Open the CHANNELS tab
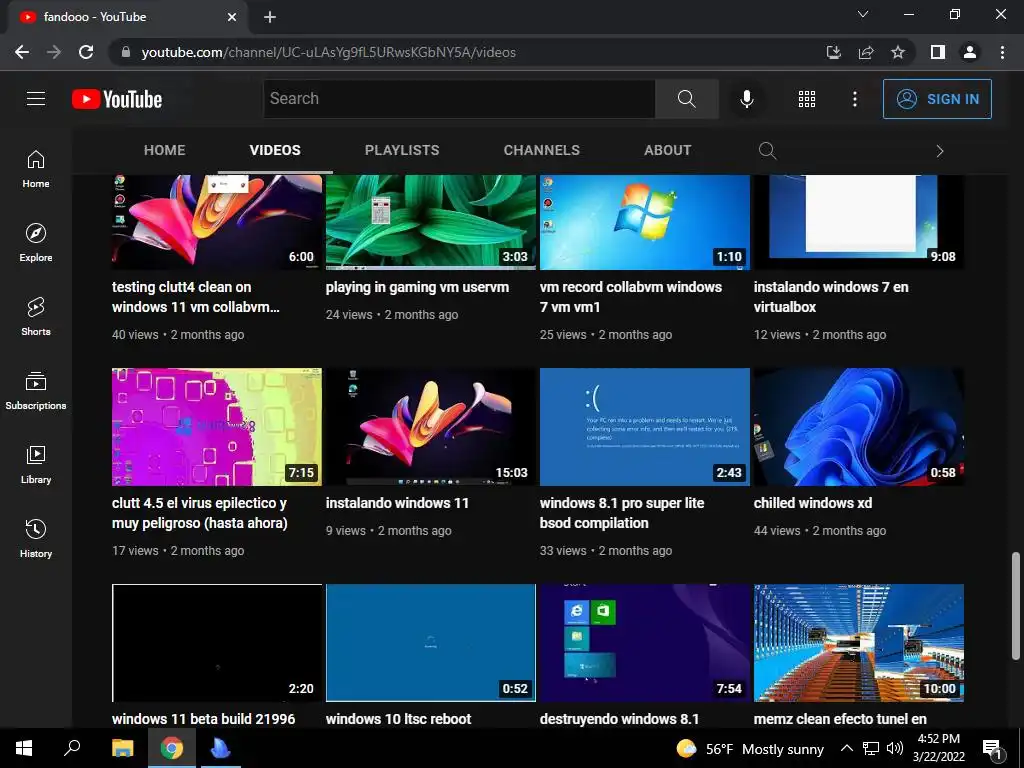Screen dimensions: 1024x768 (541, 150)
